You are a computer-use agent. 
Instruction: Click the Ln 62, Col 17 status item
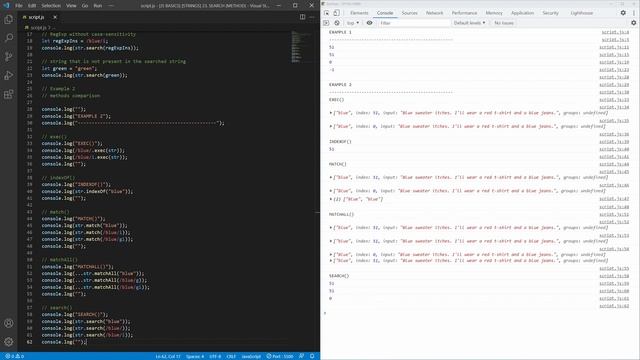pos(168,356)
